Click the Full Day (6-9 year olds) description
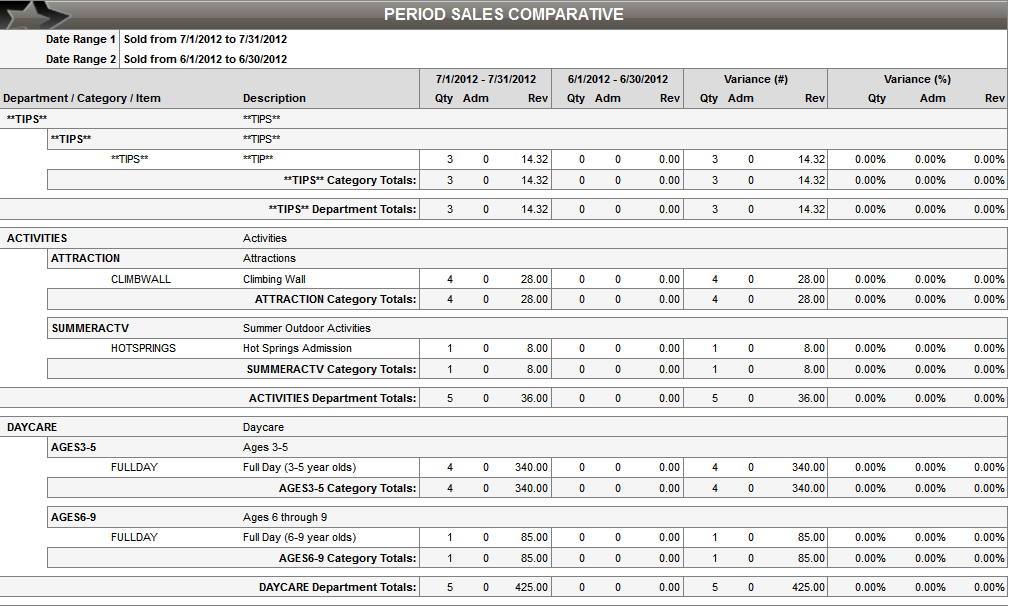The height and width of the screenshot is (606, 1019). pos(299,537)
